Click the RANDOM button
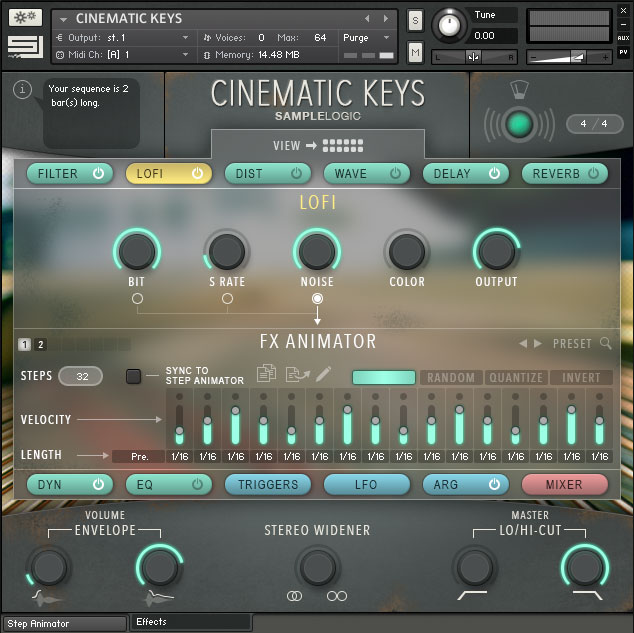 [x=450, y=378]
